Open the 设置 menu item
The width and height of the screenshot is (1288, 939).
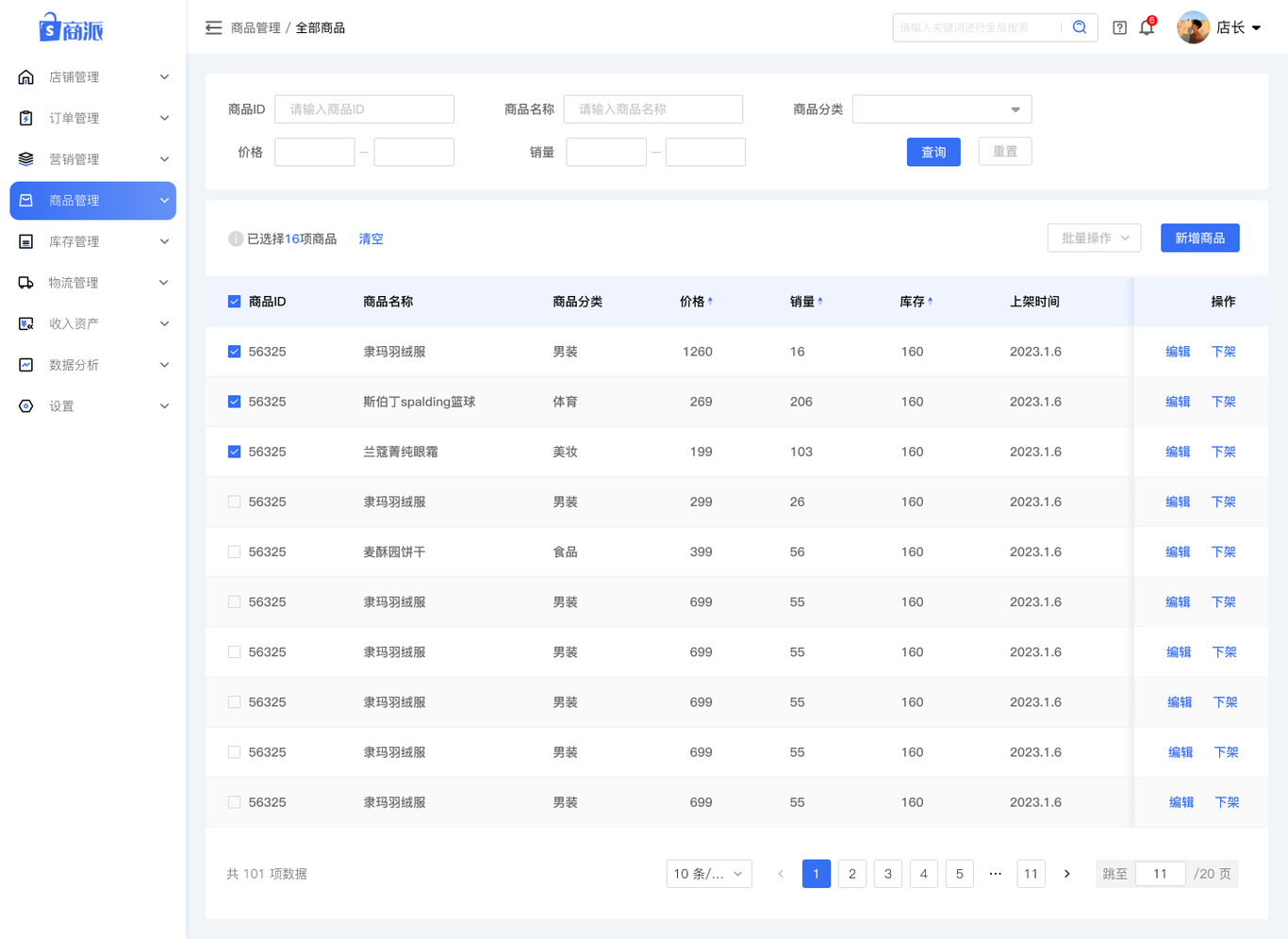point(92,406)
